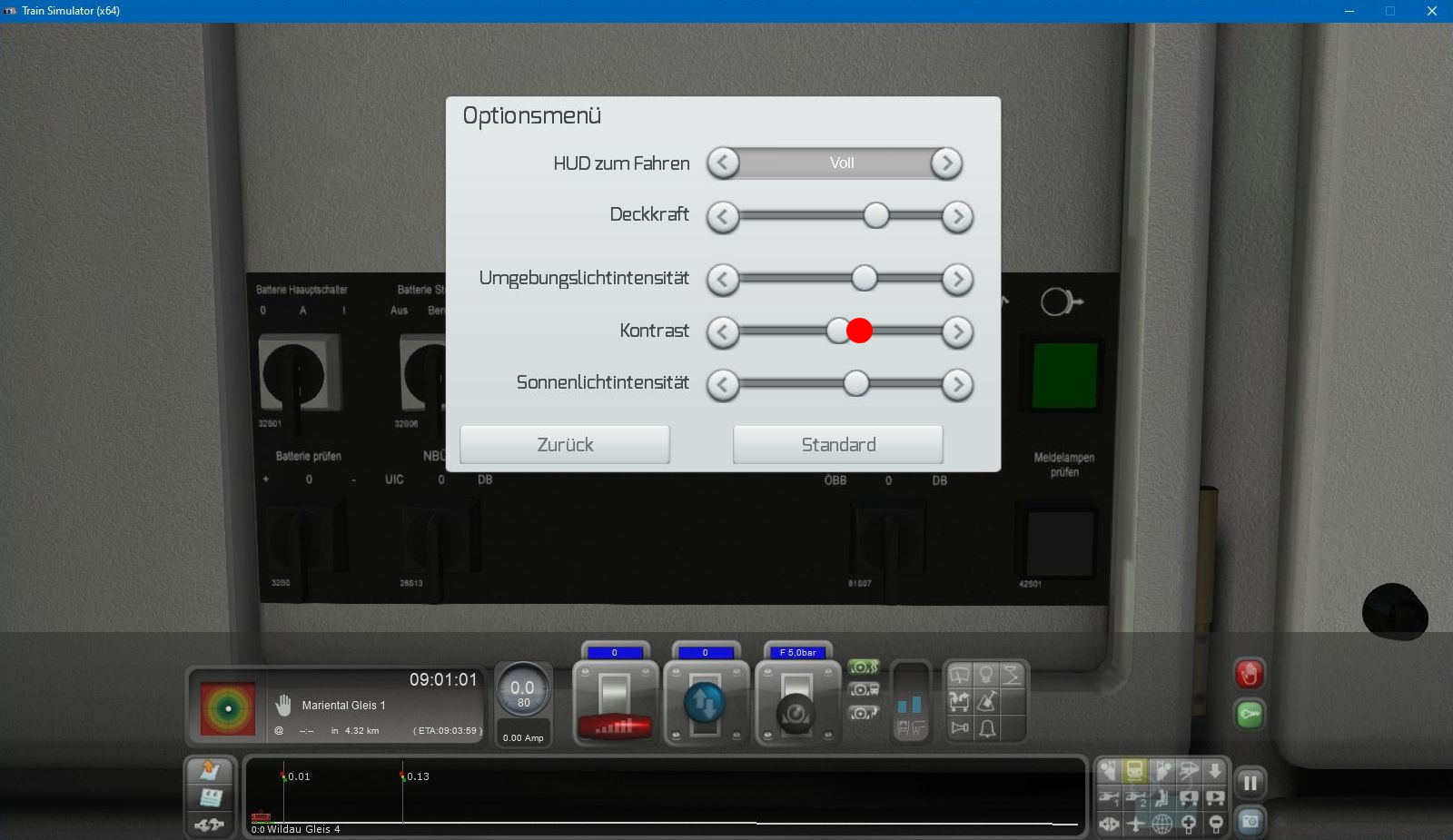Zoom out with the minus magnifier icon
This screenshot has height=840, width=1453.
pyautogui.click(x=1215, y=825)
